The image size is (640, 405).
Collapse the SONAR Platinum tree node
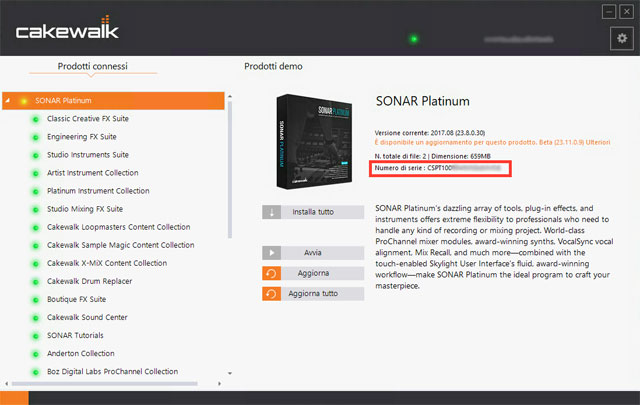(8, 100)
